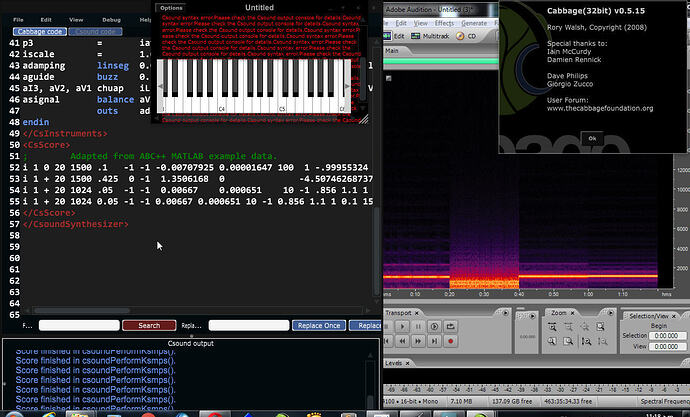
Task: Select the Cabbage code tab
Action: pyautogui.click(x=38, y=32)
